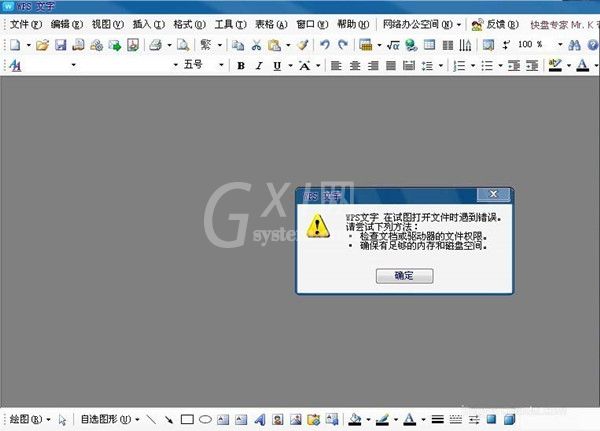Click the line style icon in drawing toolbar
Screen dimensions: 600x431
[437, 420]
